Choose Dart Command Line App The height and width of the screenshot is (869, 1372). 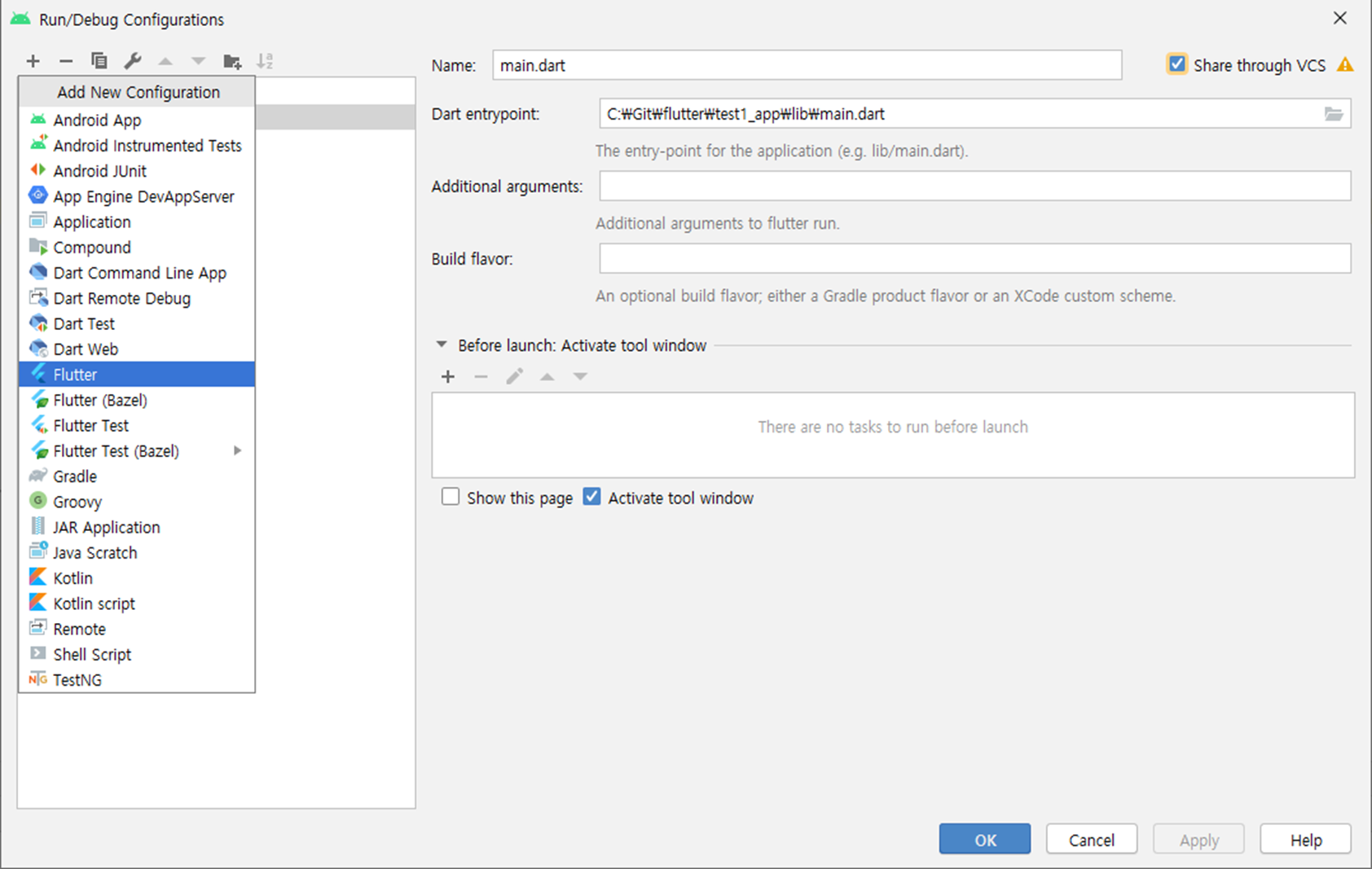[137, 273]
